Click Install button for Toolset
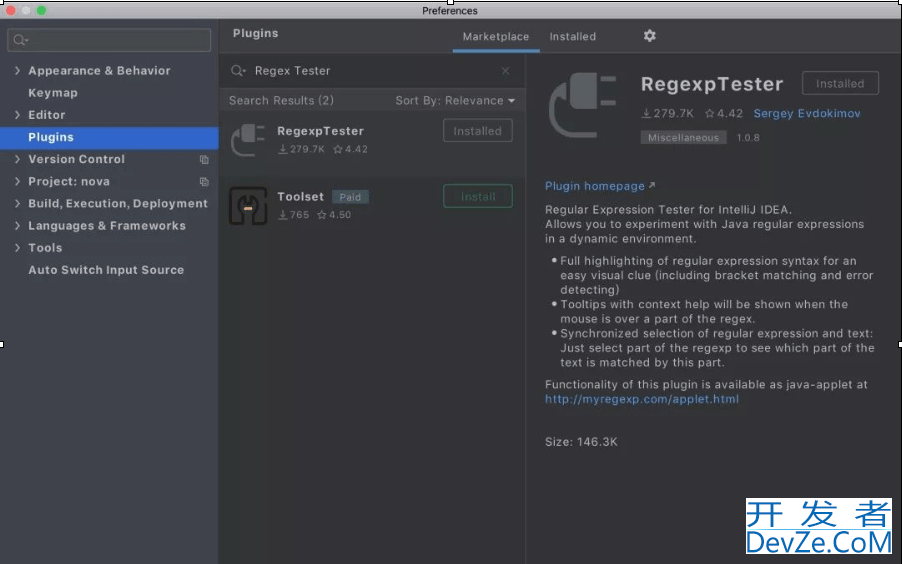The width and height of the screenshot is (902, 564). point(477,196)
